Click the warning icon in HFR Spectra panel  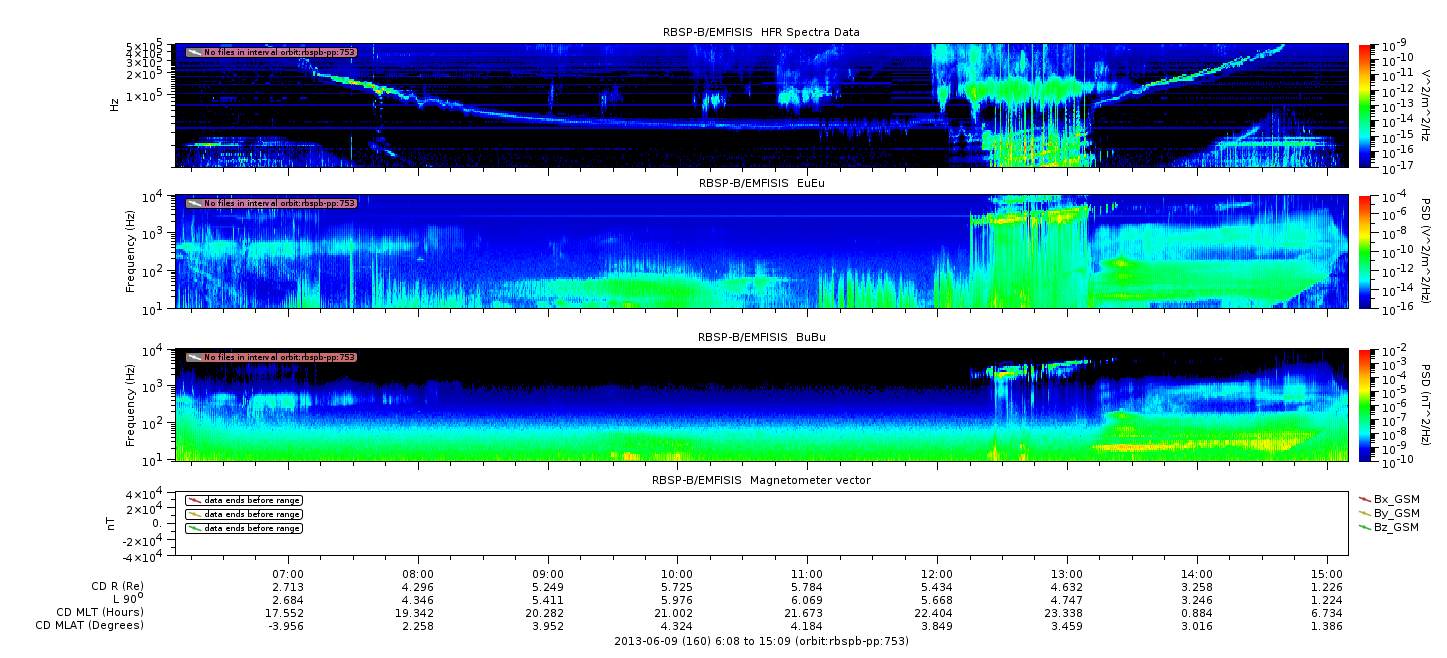[x=194, y=52]
